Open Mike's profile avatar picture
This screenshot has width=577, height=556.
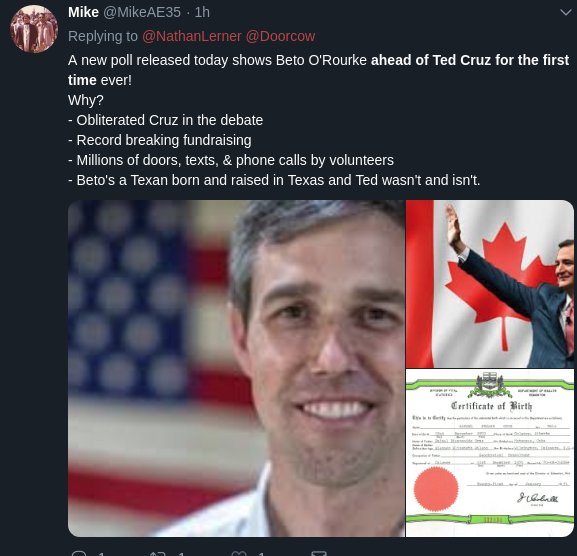pos(34,29)
